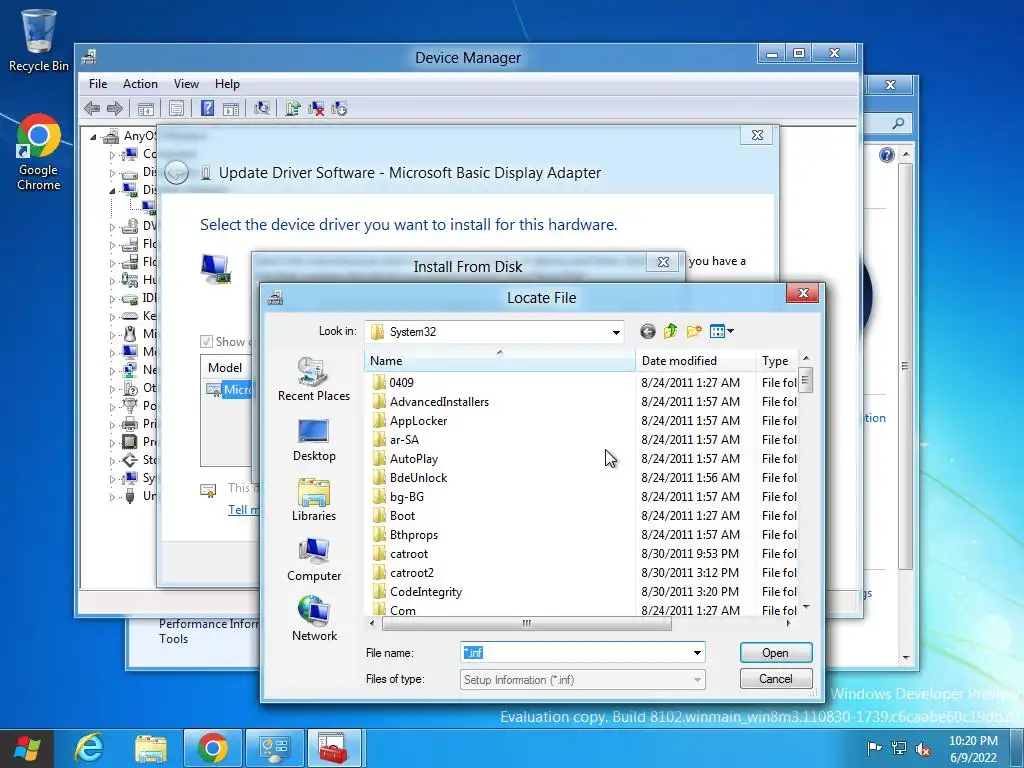Click the back arrow in Update Driver Software wizard
This screenshot has height=768, width=1024.
click(x=176, y=173)
